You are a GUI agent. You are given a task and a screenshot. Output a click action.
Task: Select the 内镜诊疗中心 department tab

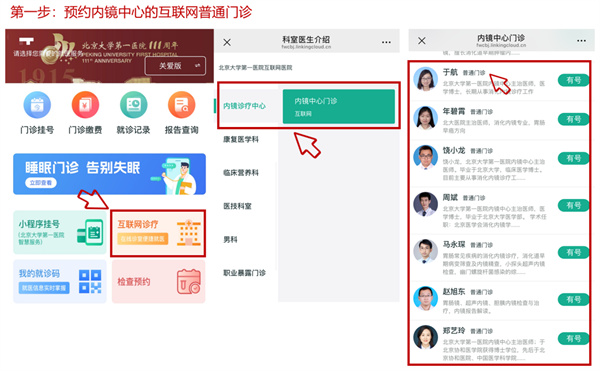coord(245,106)
